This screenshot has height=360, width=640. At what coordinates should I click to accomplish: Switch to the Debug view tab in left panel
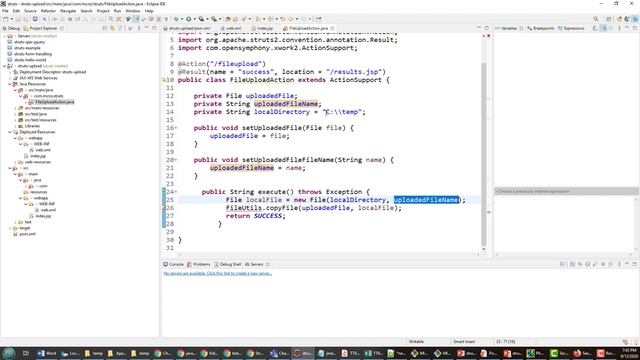click(11, 28)
